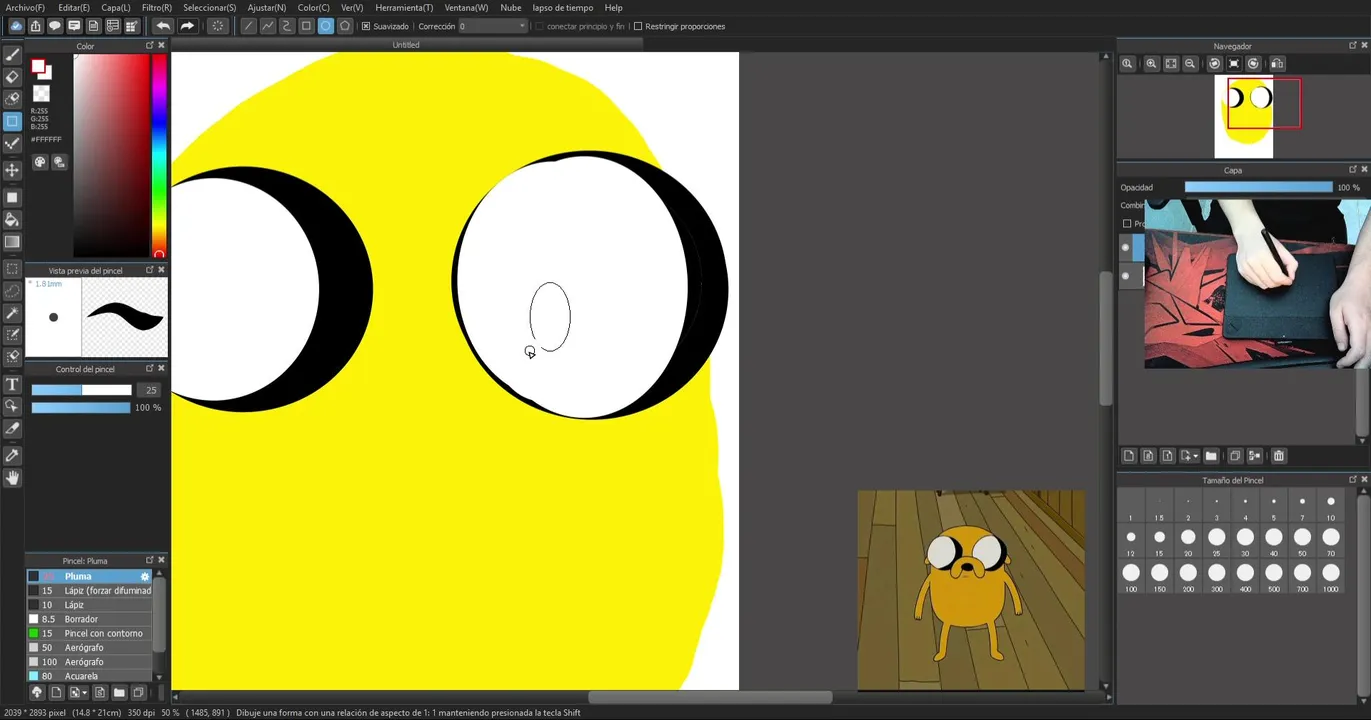
Task: Undock the Color panel
Action: pos(150,46)
